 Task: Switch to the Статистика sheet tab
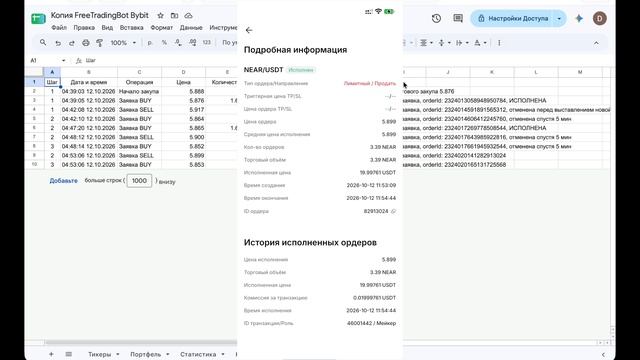(x=198, y=354)
